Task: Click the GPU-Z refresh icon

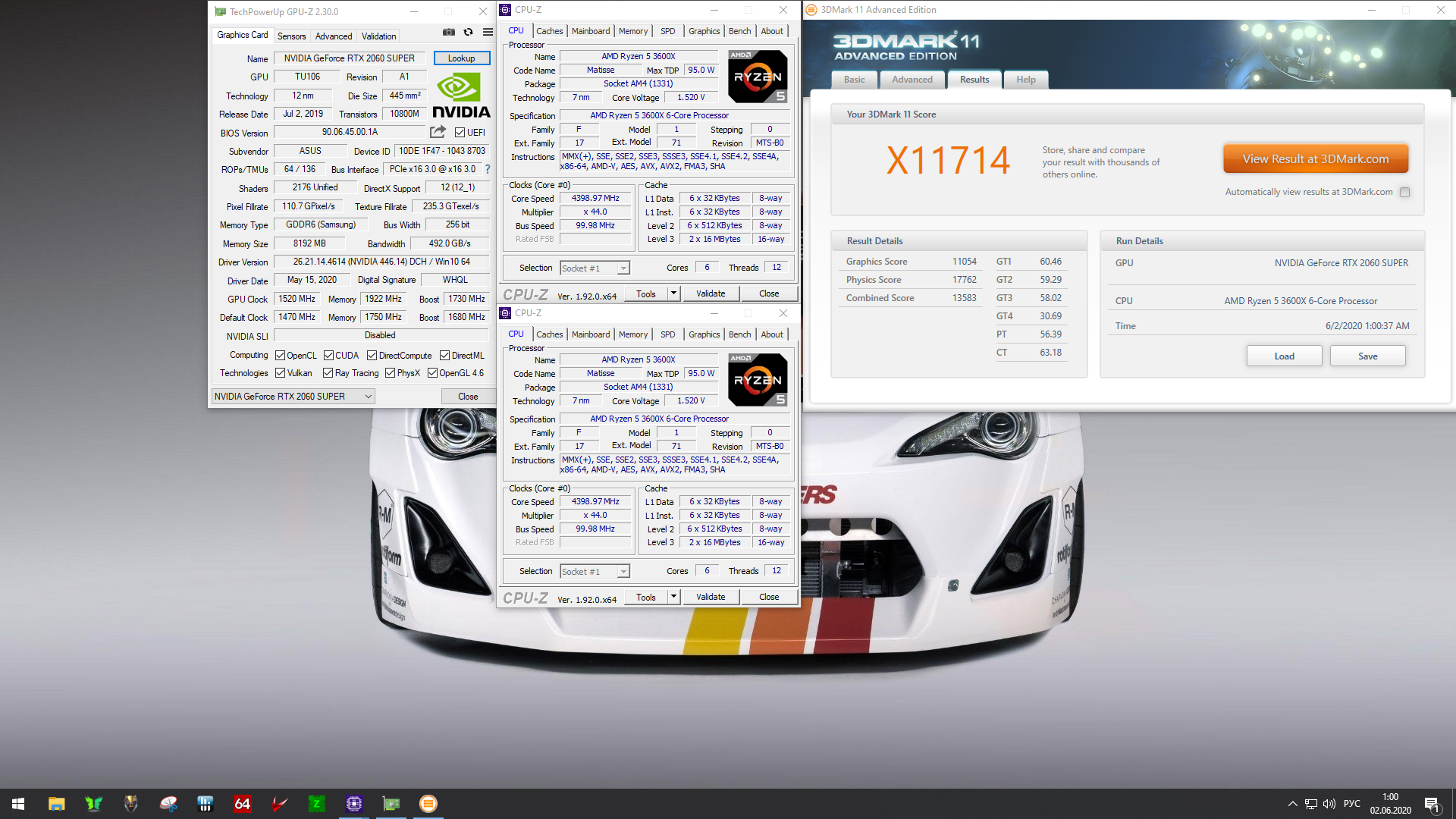Action: pos(469,32)
